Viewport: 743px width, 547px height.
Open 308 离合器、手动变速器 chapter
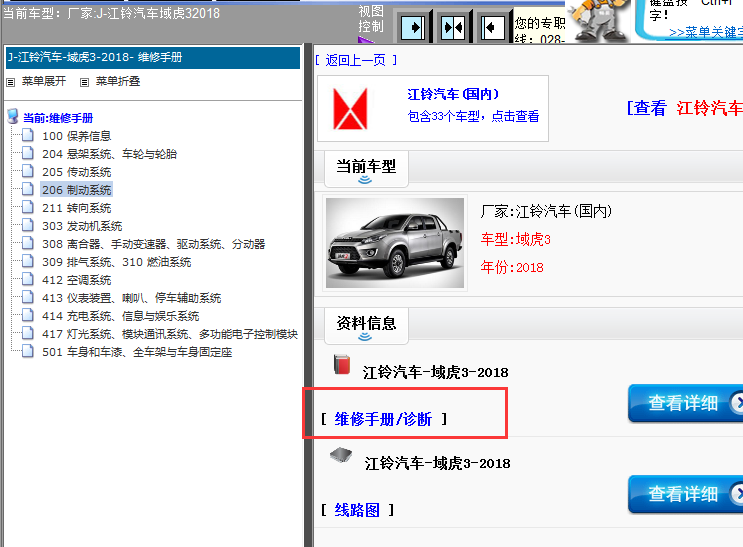coord(154,244)
